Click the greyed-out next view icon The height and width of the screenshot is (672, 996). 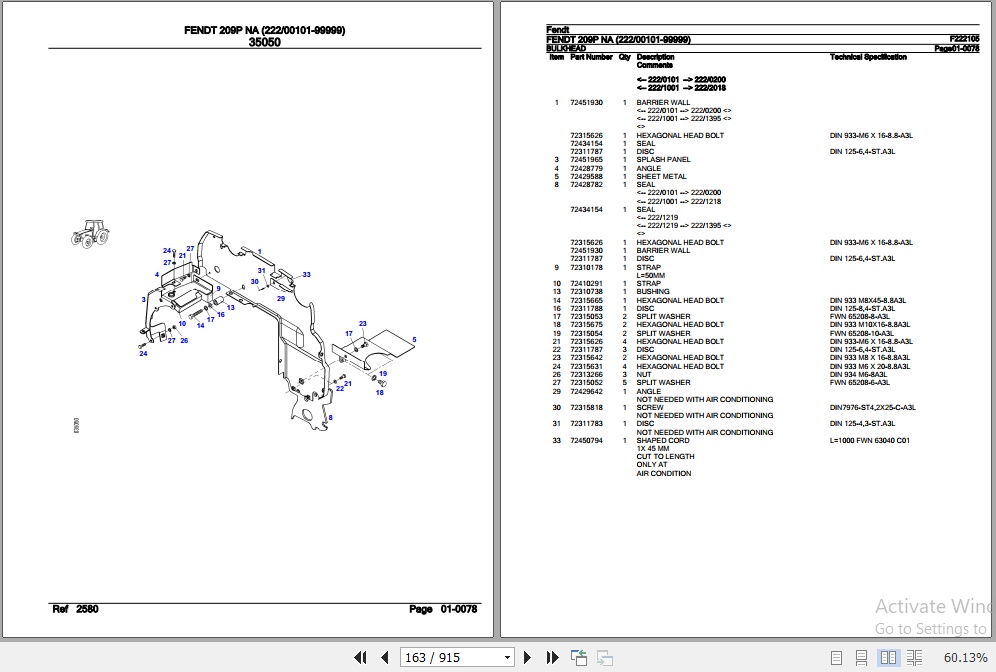tap(605, 657)
